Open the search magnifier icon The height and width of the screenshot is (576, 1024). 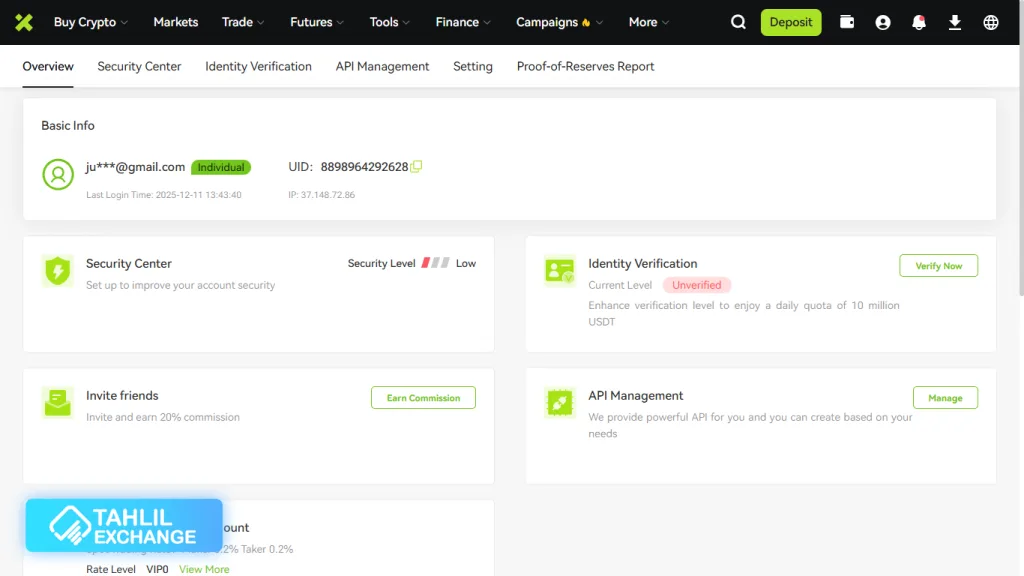tap(738, 22)
